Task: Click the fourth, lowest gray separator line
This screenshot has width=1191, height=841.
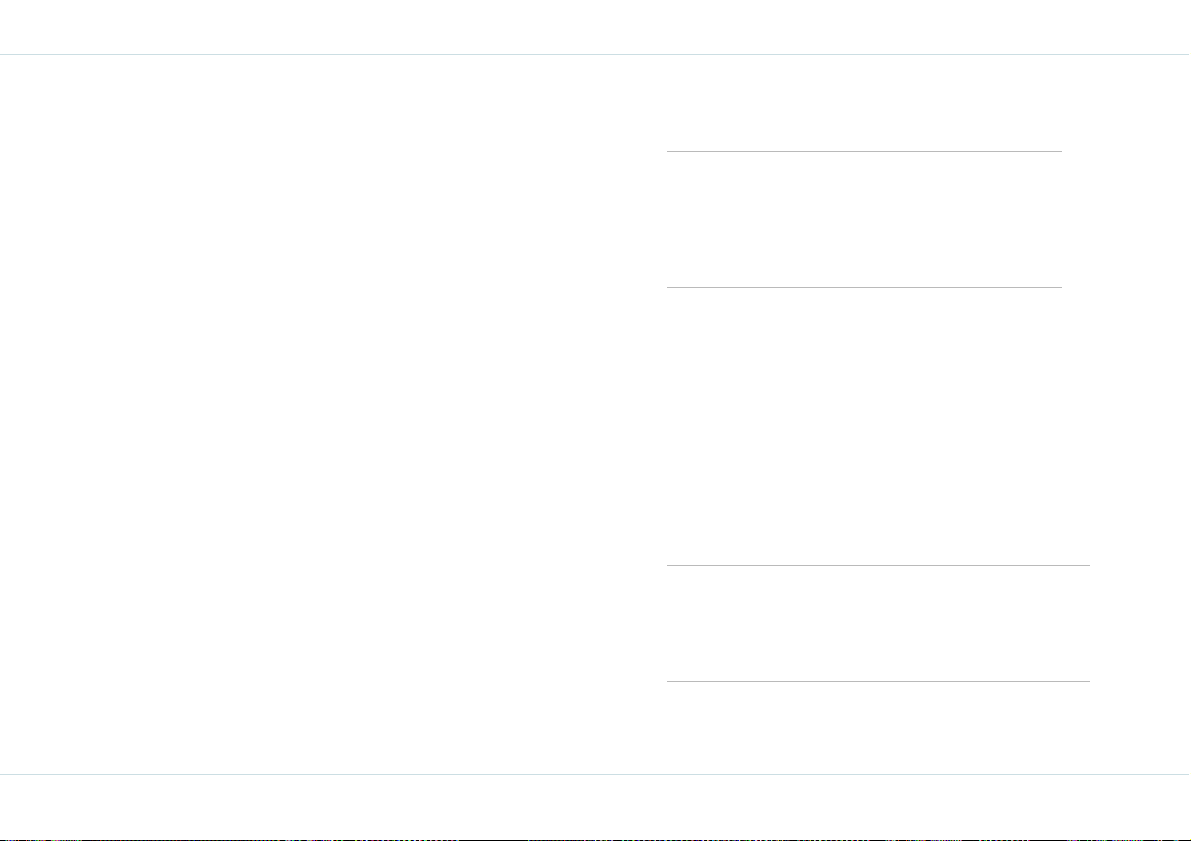Action: tap(878, 681)
